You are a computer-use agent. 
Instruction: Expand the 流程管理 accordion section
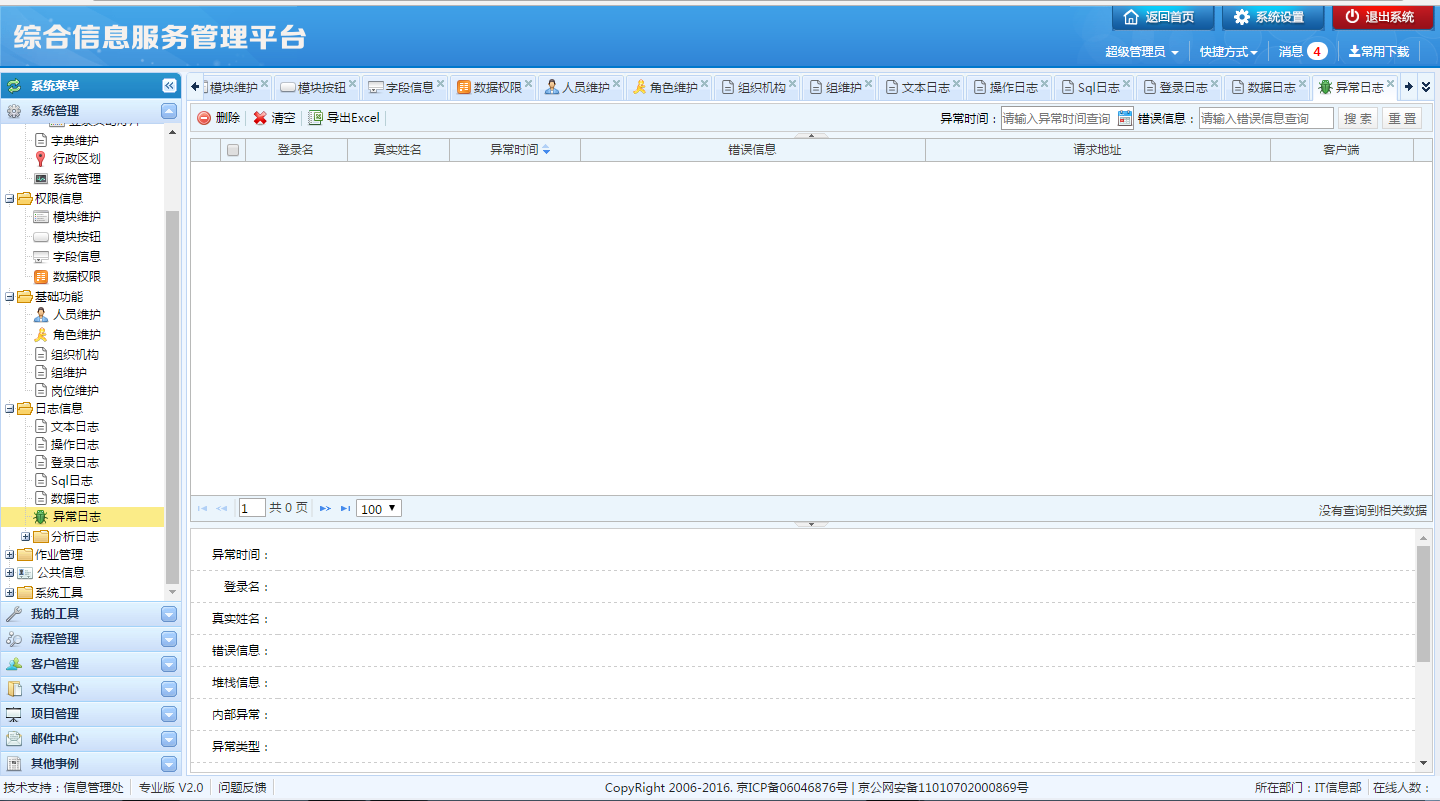pyautogui.click(x=169, y=639)
